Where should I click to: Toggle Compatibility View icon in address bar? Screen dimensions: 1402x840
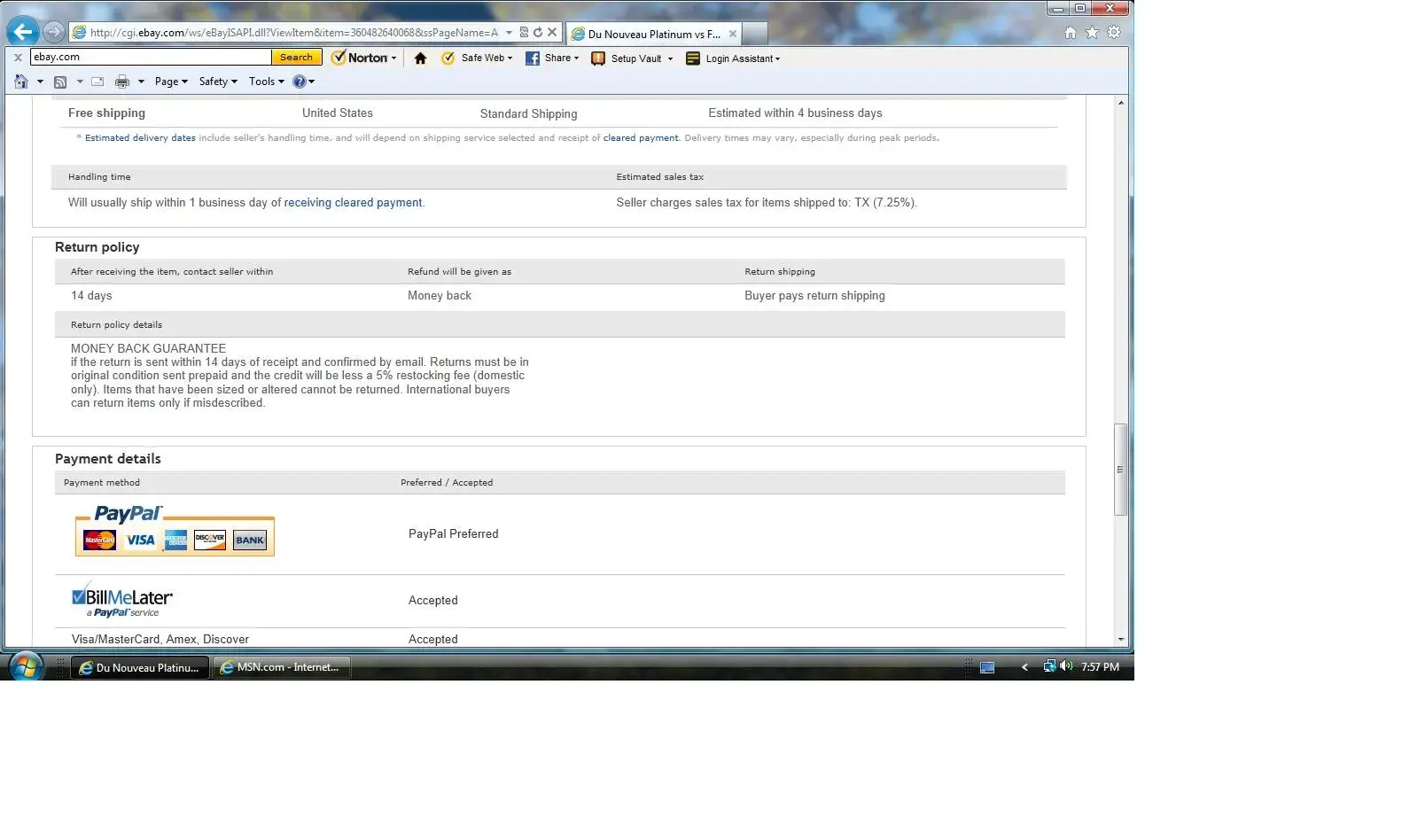(524, 32)
